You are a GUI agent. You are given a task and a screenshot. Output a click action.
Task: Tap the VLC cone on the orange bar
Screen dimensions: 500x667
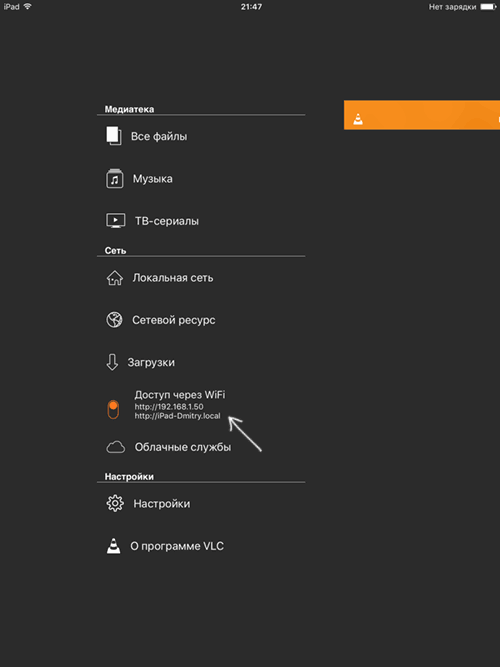click(358, 119)
